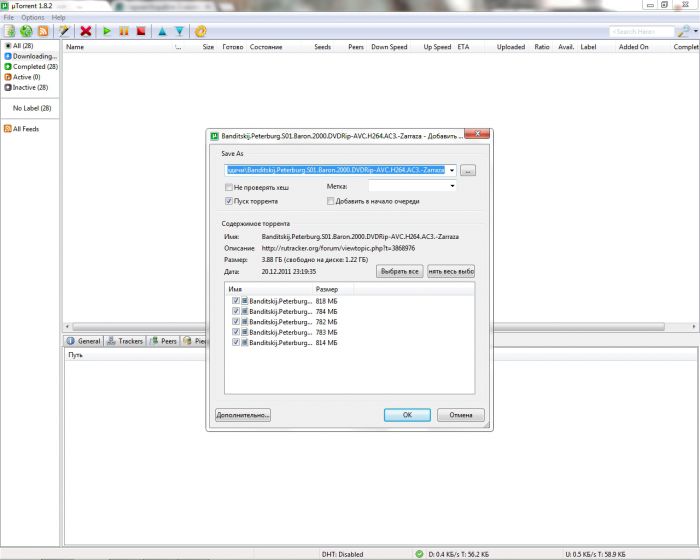Viewport: 700px width, 560px height.
Task: Uncheck the 'Пуск торрента' checkbox
Action: point(230,201)
